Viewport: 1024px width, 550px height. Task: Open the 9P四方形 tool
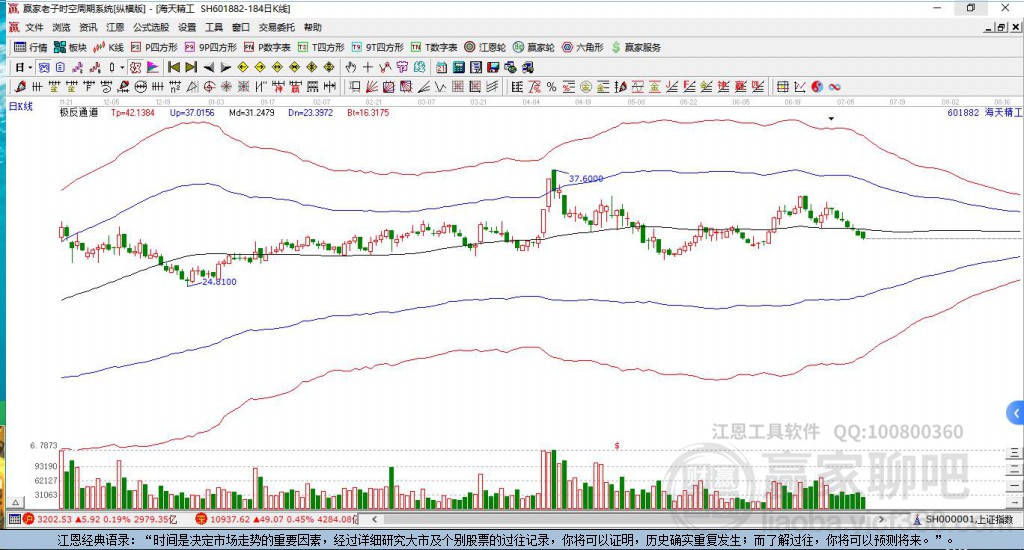point(211,47)
